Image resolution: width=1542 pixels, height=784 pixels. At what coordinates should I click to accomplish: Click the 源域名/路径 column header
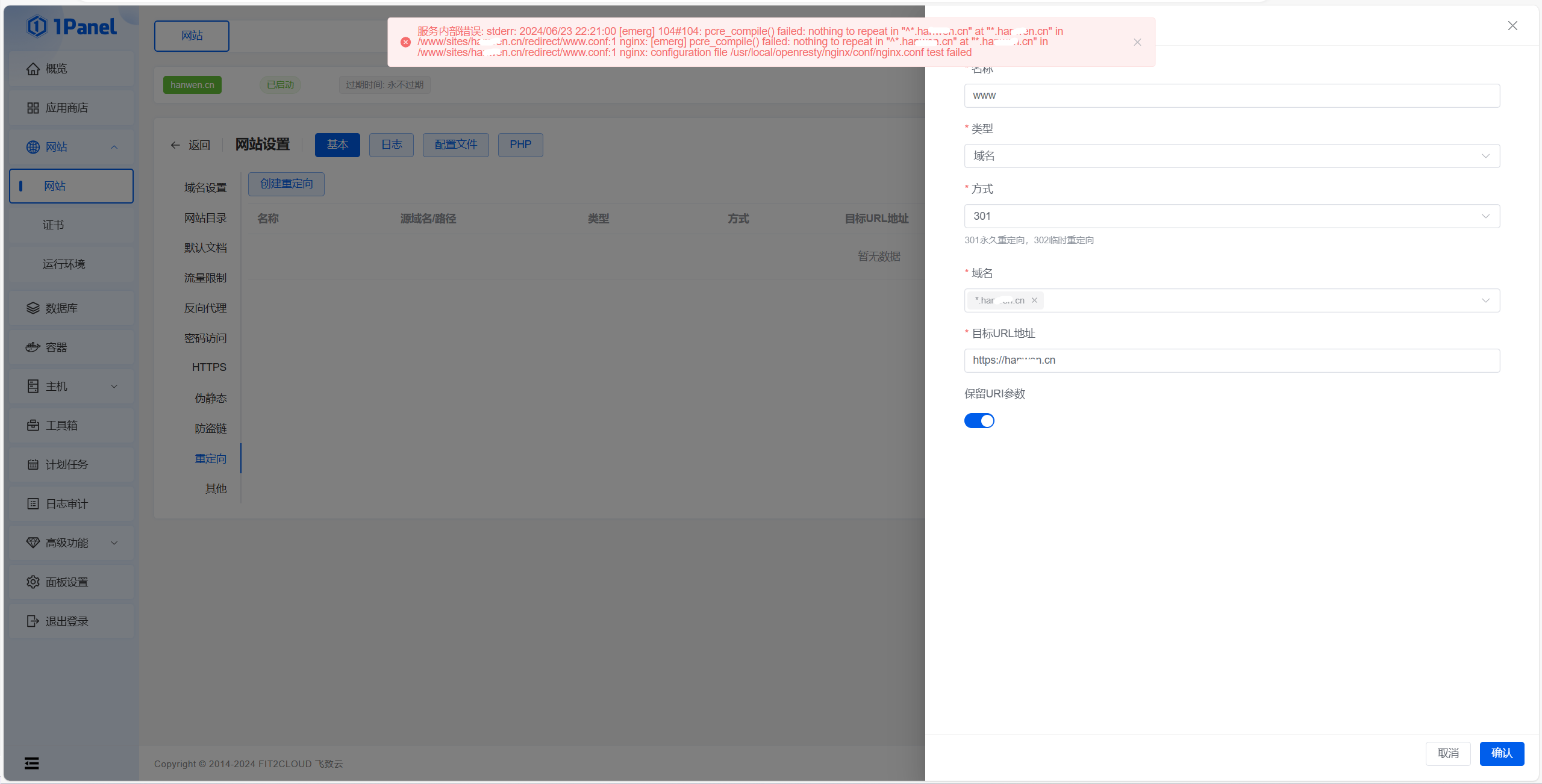pyautogui.click(x=428, y=219)
